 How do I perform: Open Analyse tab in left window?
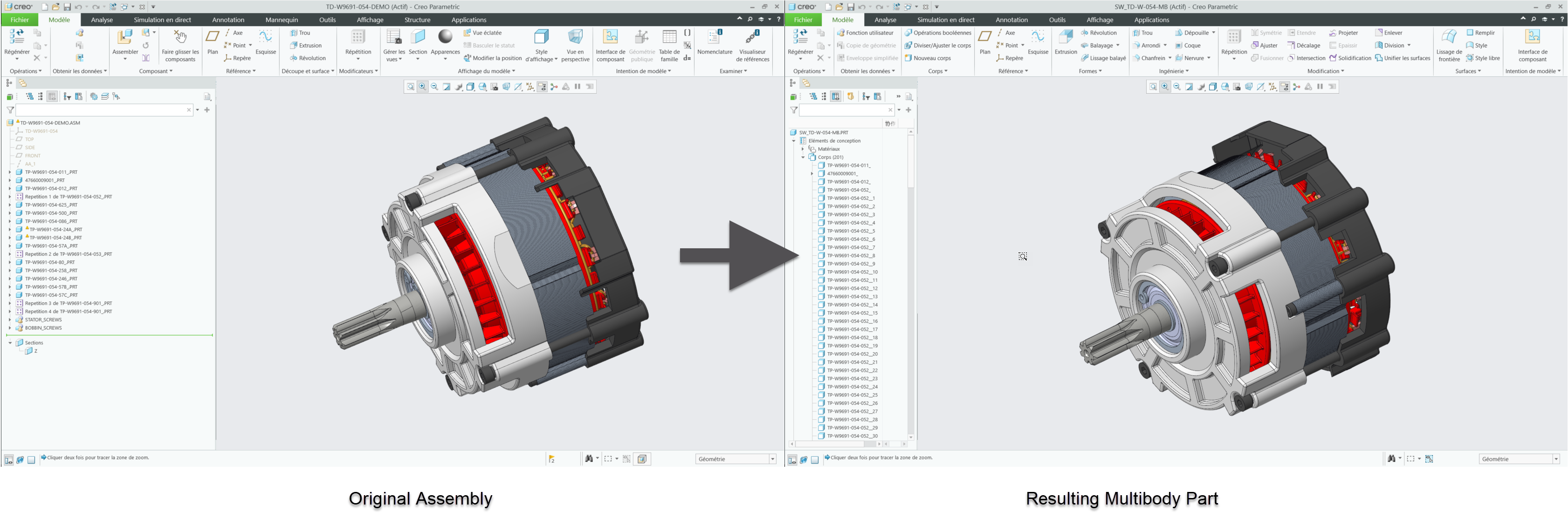(x=102, y=20)
